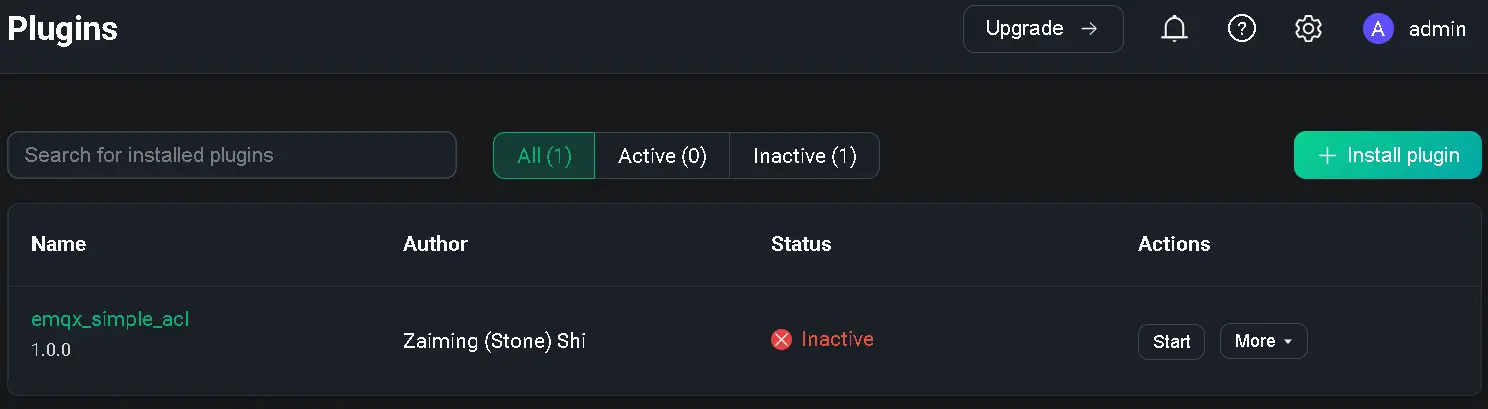This screenshot has height=409, width=1488.
Task: Click the red Inactive status icon
Action: (781, 340)
